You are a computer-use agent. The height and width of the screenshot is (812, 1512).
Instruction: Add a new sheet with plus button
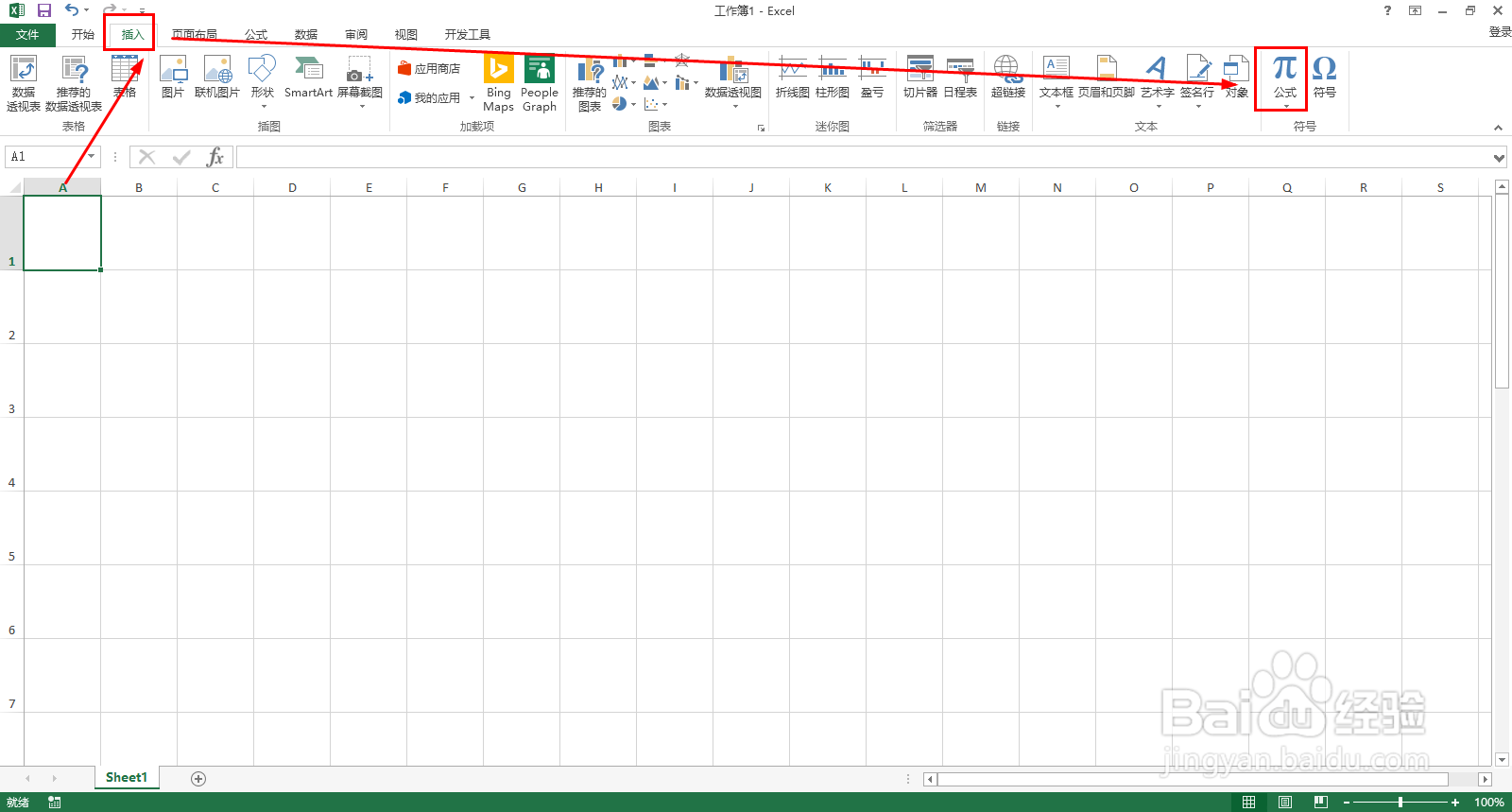198,779
